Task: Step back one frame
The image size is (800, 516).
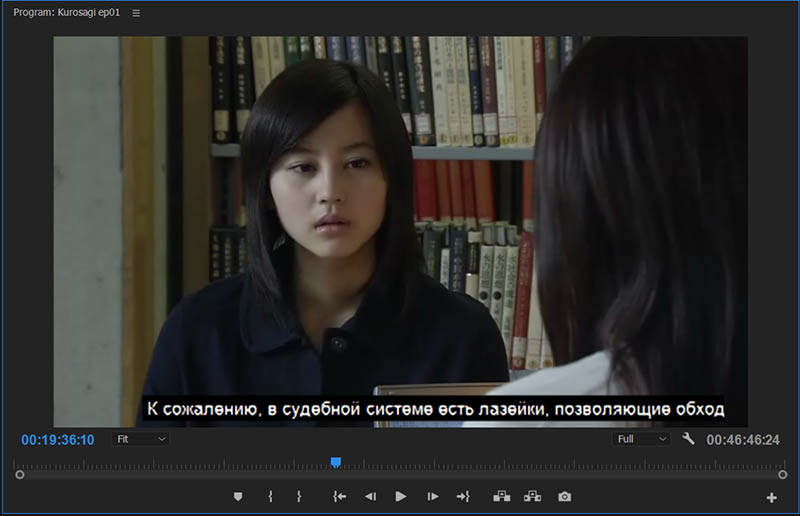Action: pos(370,497)
